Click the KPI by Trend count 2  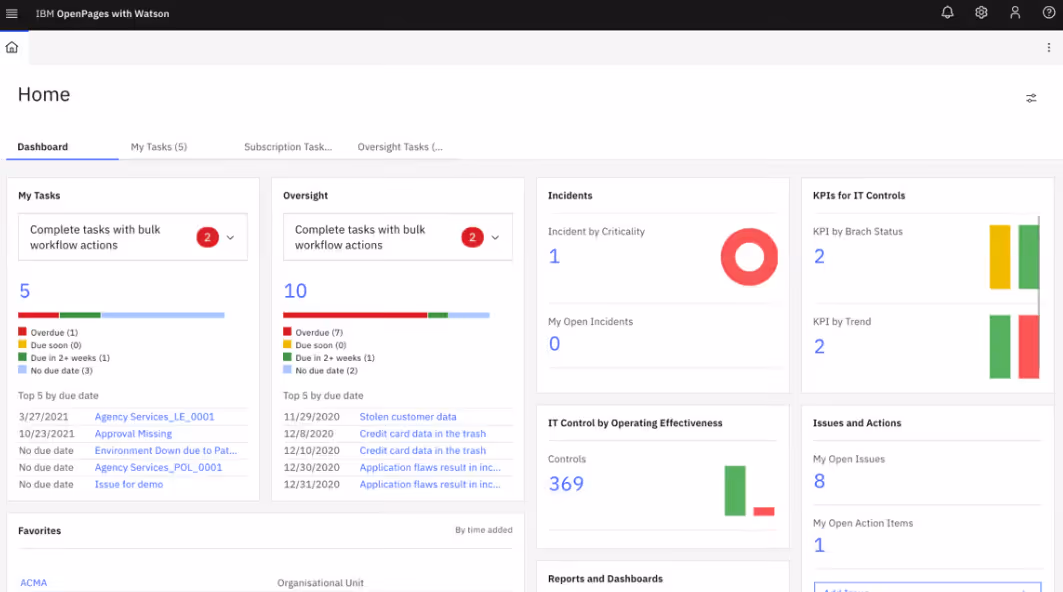[819, 347]
